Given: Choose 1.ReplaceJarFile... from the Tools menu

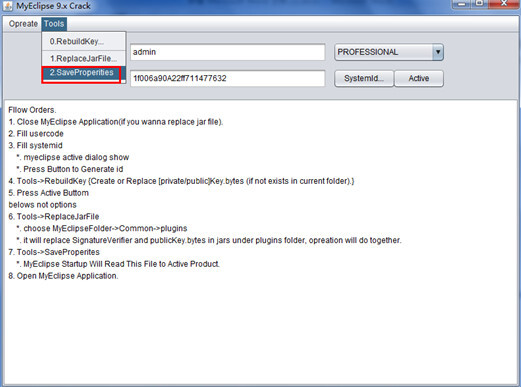Looking at the screenshot, I should pos(83,58).
